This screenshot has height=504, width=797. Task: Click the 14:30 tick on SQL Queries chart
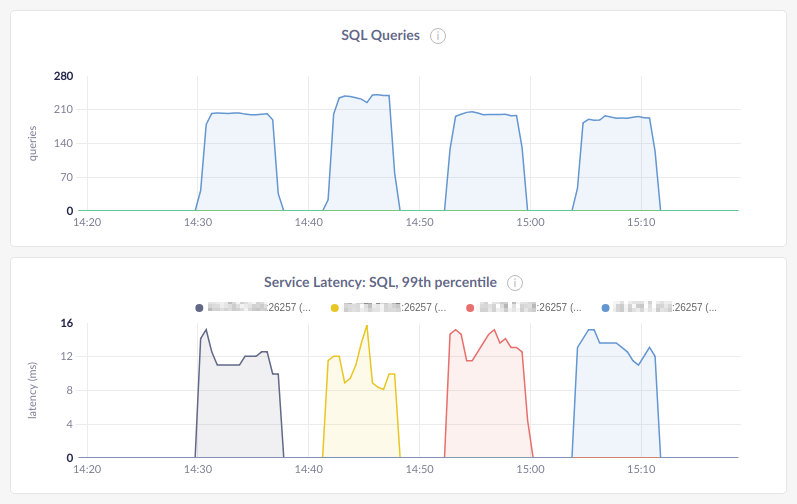coord(198,222)
